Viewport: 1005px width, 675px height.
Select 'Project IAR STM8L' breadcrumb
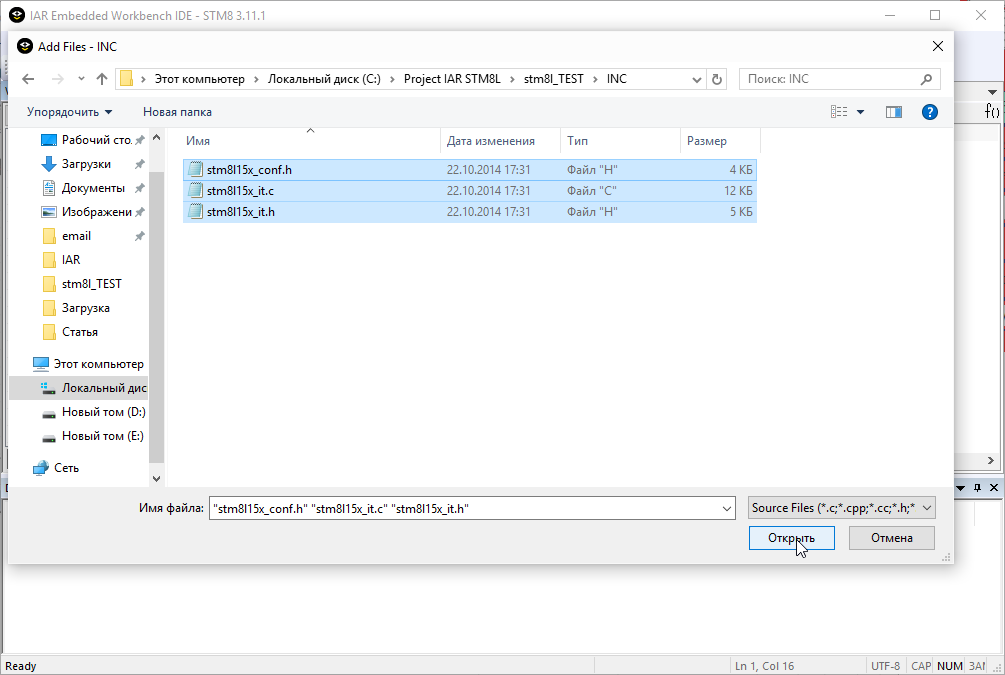452,79
